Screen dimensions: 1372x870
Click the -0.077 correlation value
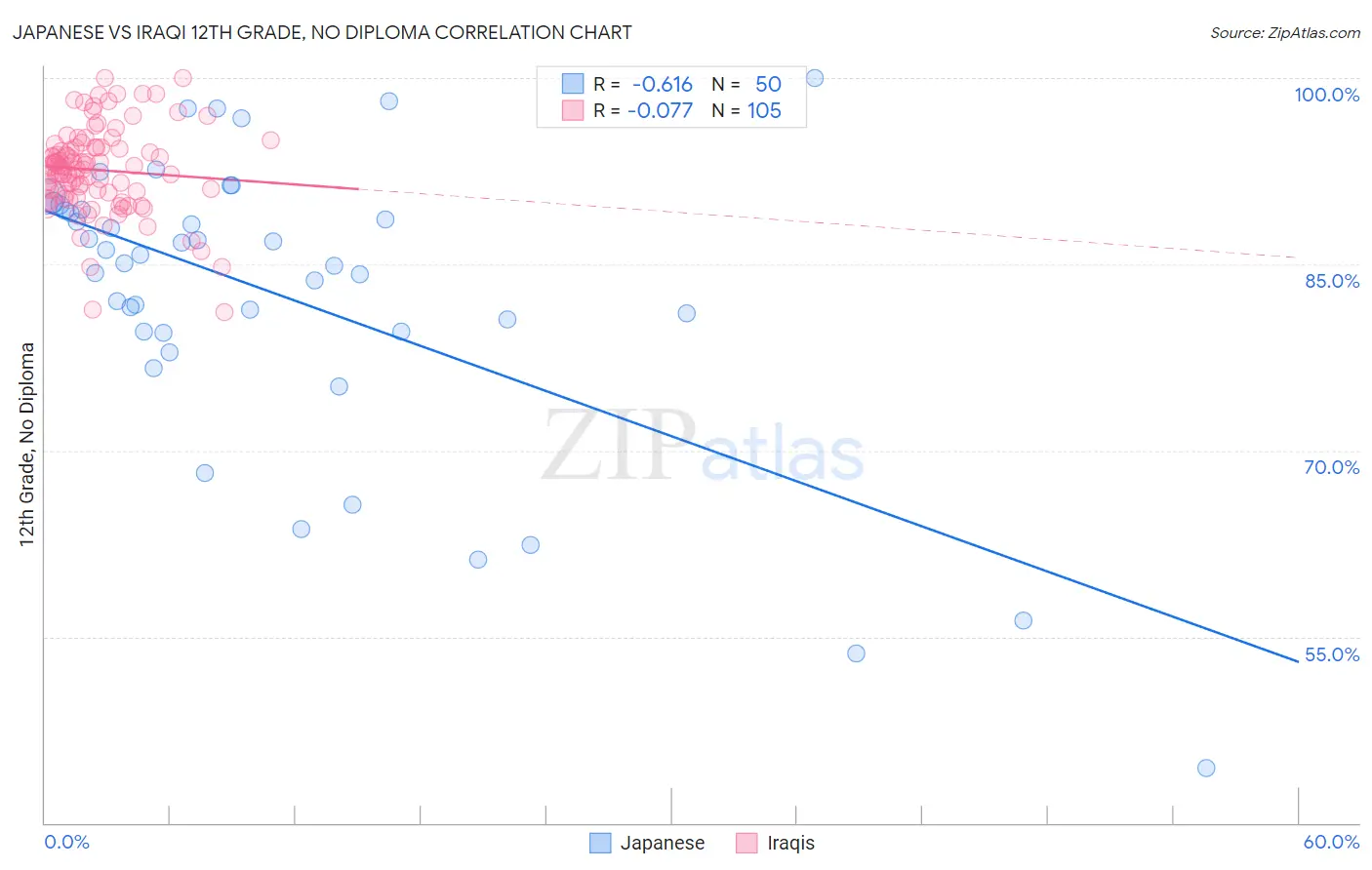(x=660, y=110)
